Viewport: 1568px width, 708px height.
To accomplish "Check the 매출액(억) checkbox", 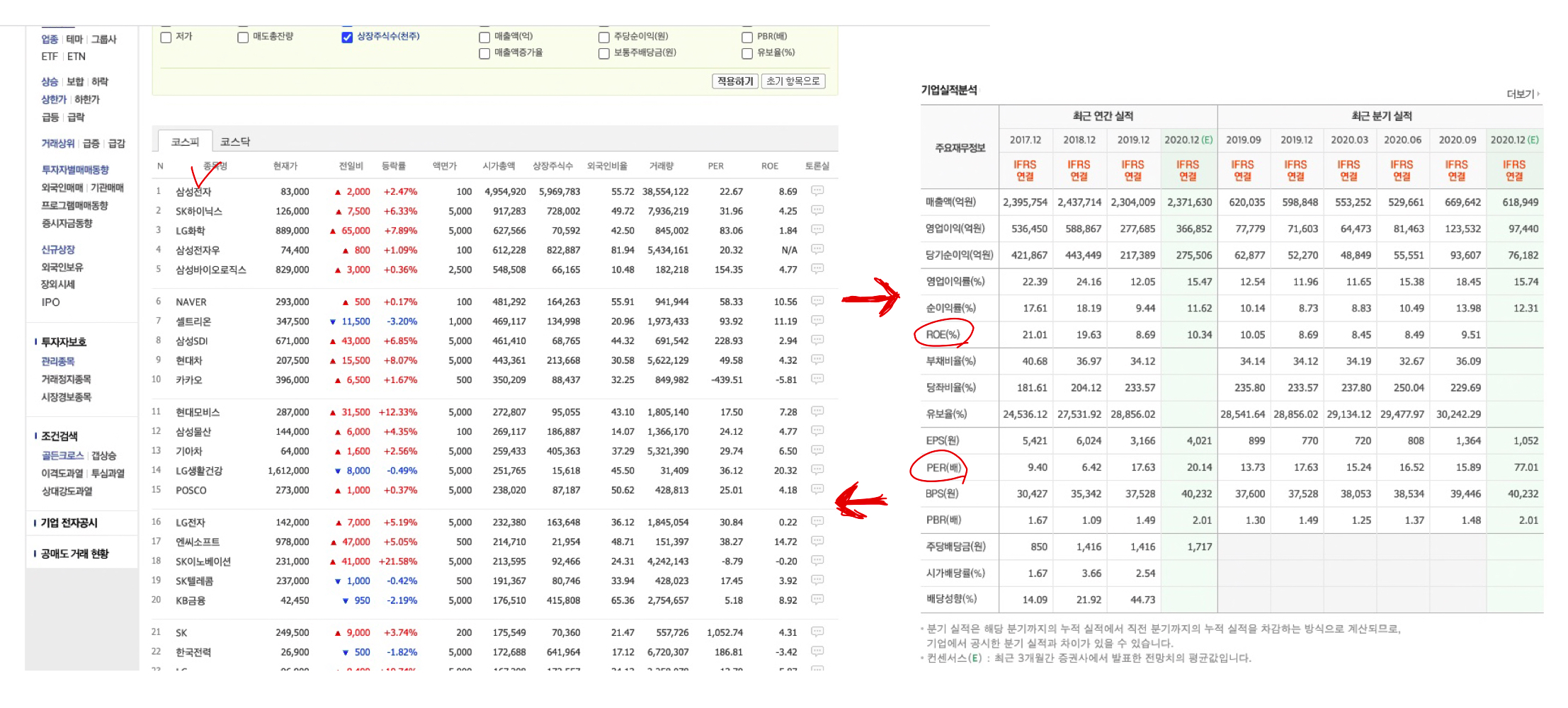I will click(x=484, y=38).
